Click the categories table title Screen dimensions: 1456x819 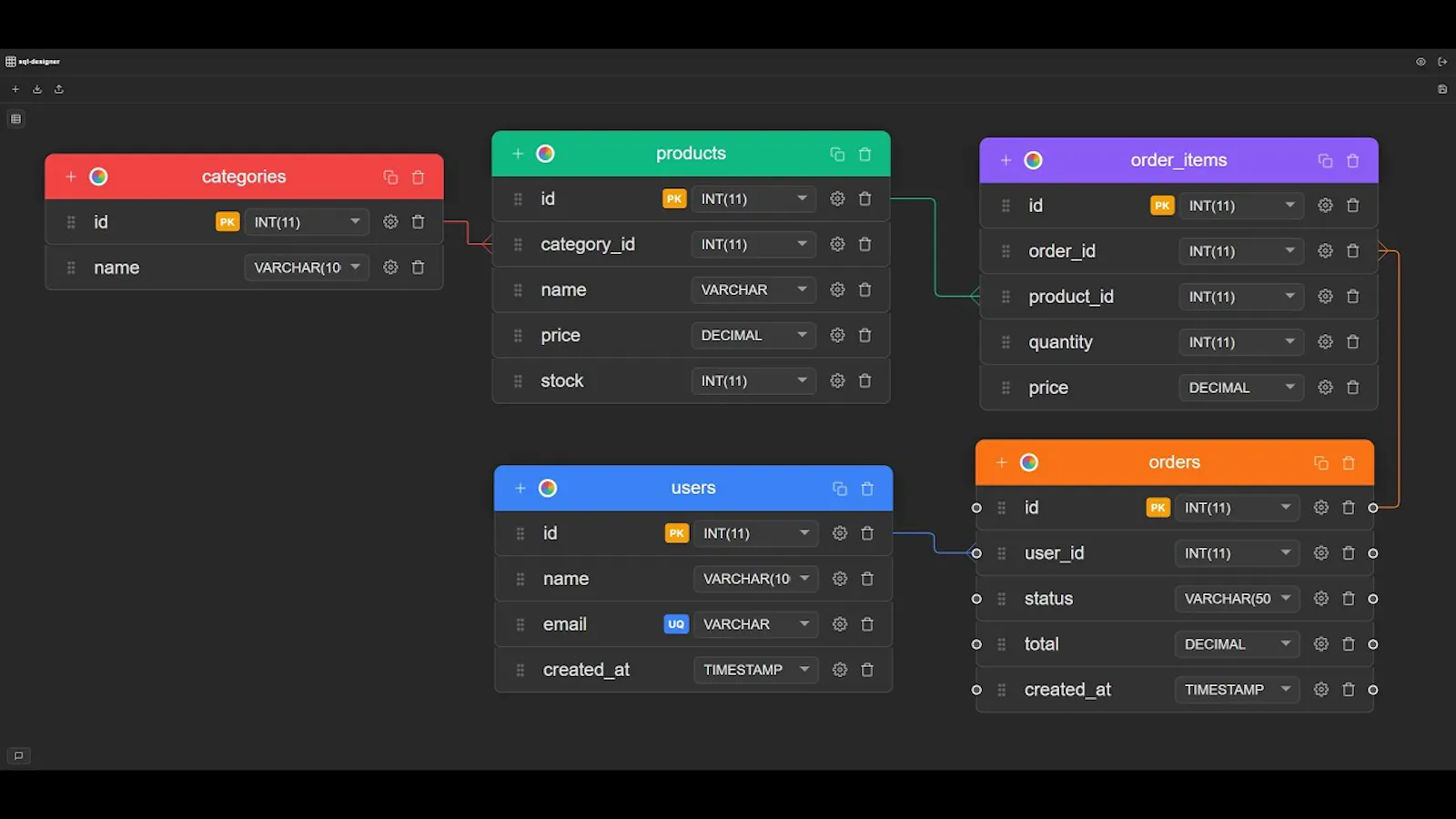tap(244, 177)
